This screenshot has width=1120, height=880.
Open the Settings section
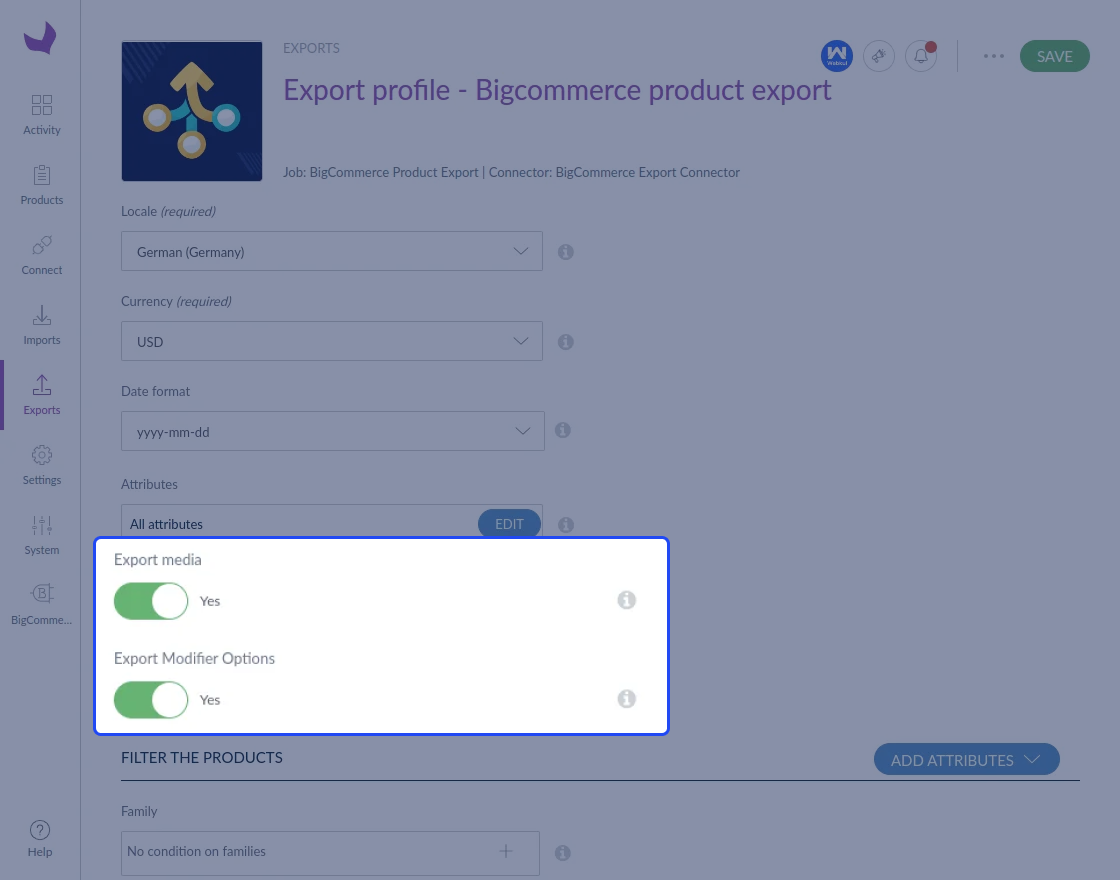pos(41,465)
